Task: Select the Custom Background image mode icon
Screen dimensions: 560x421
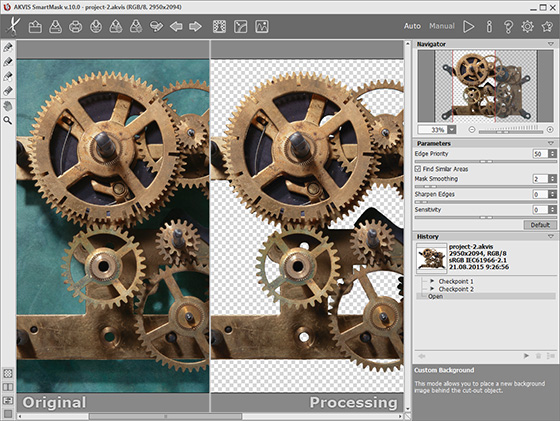Action: tap(262, 26)
